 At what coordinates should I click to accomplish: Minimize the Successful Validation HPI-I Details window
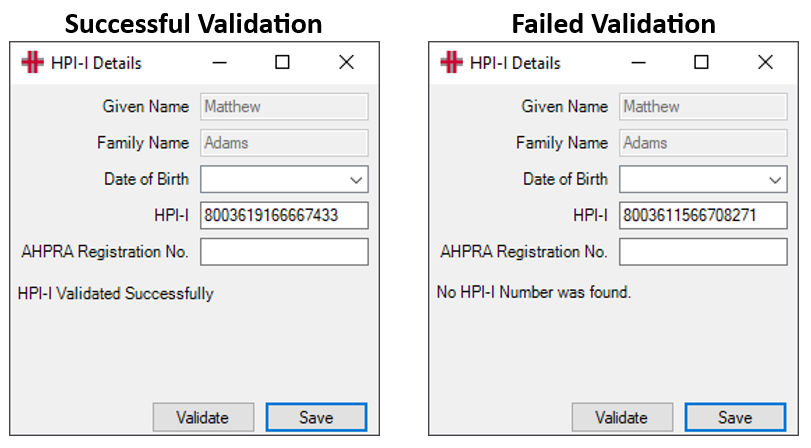coord(220,63)
